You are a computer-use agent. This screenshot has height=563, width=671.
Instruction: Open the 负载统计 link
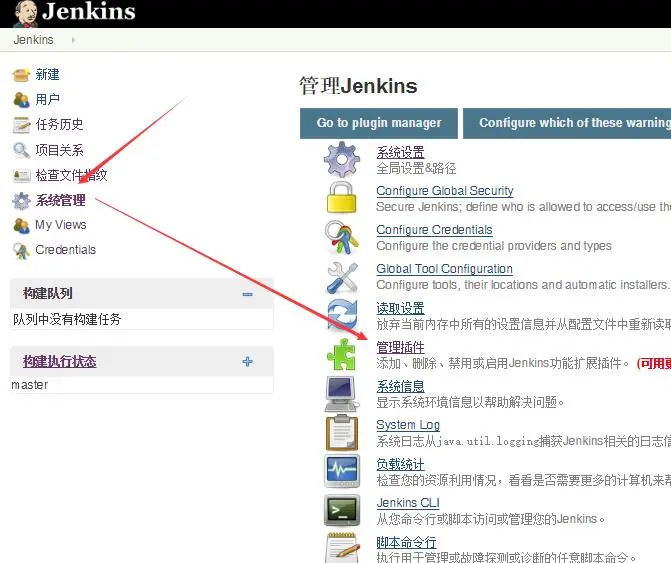(x=400, y=464)
